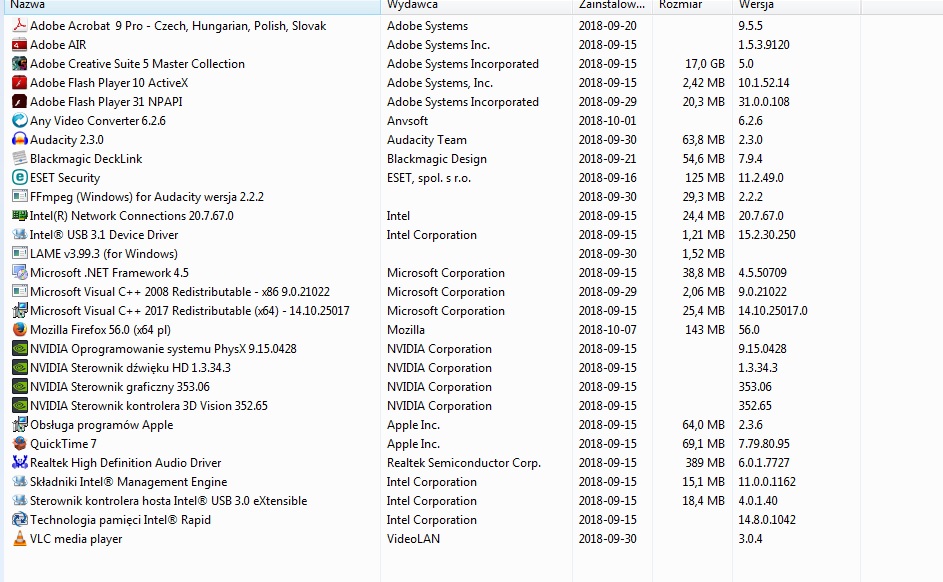Select the Microsoft .NET Framework 4.5 icon
The height and width of the screenshot is (582, 943).
coord(20,272)
